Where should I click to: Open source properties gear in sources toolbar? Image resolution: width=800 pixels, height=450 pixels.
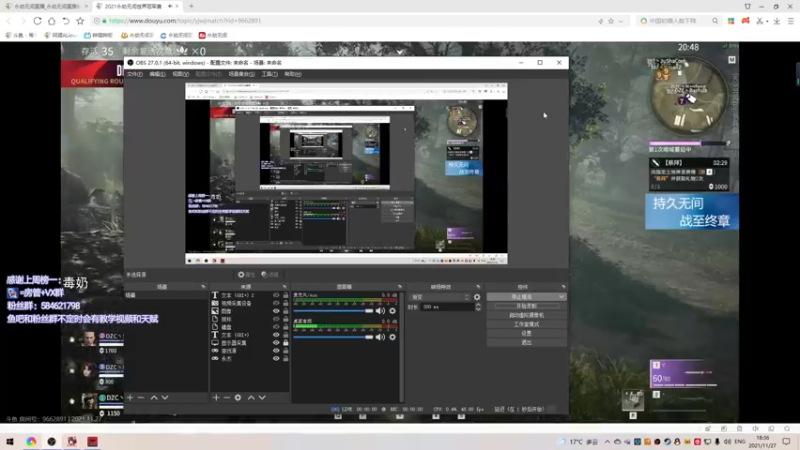[x=238, y=397]
